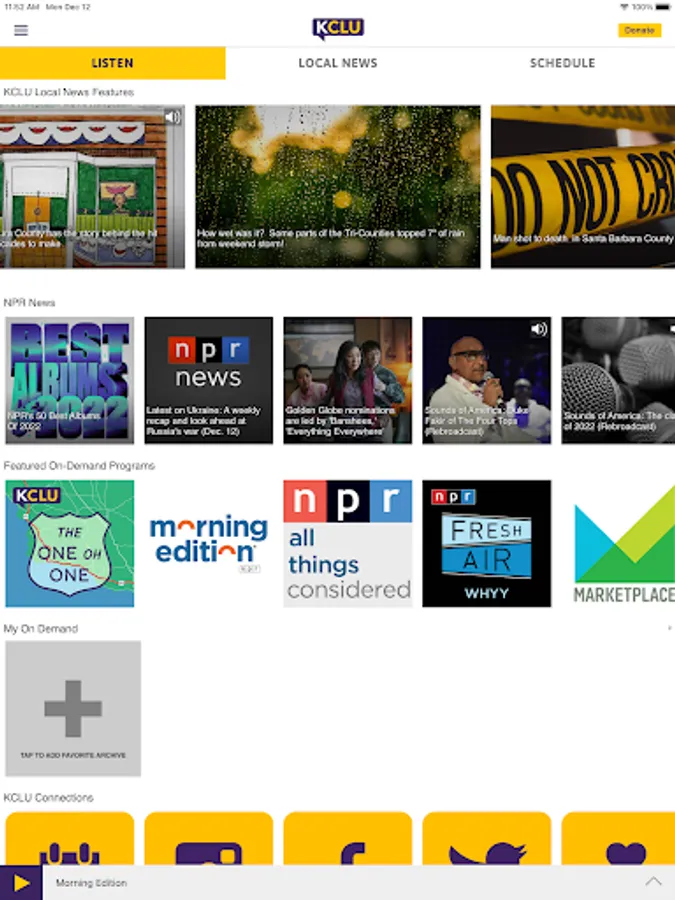The width and height of the screenshot is (675, 900).
Task: Open the Twitter bird connection tile
Action: coord(487,839)
